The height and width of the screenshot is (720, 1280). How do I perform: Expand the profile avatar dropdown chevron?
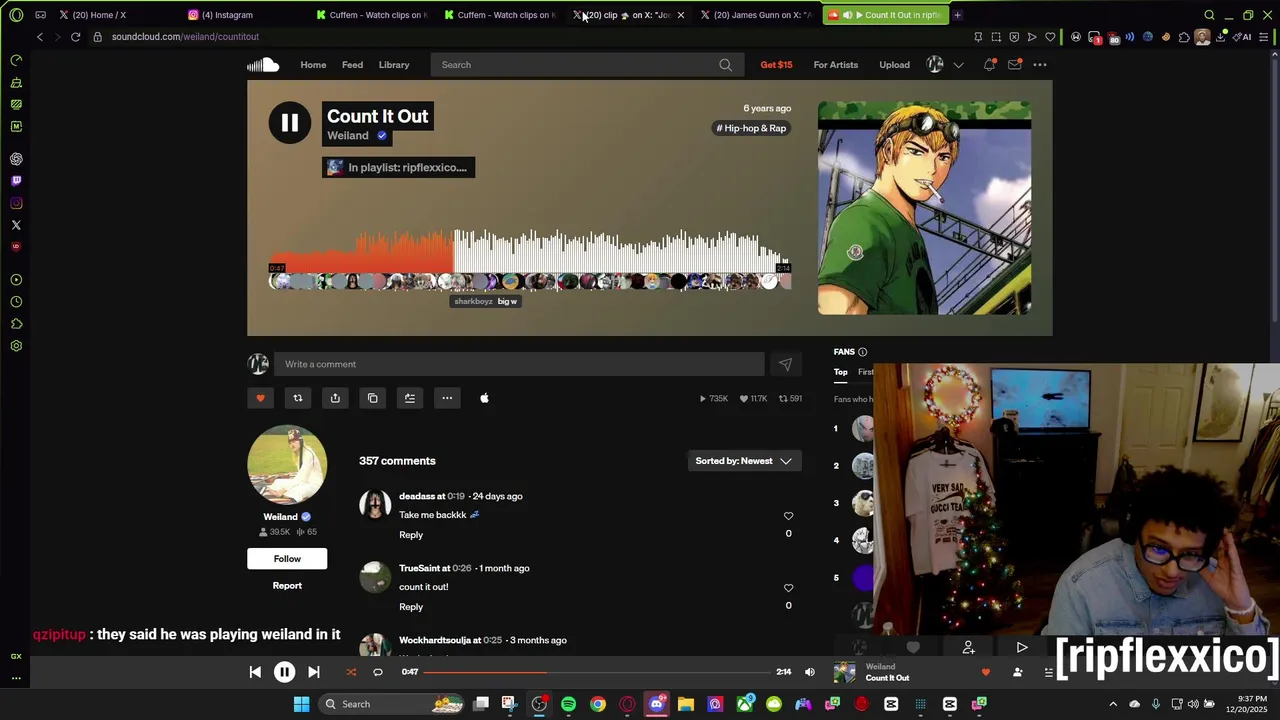958,65
